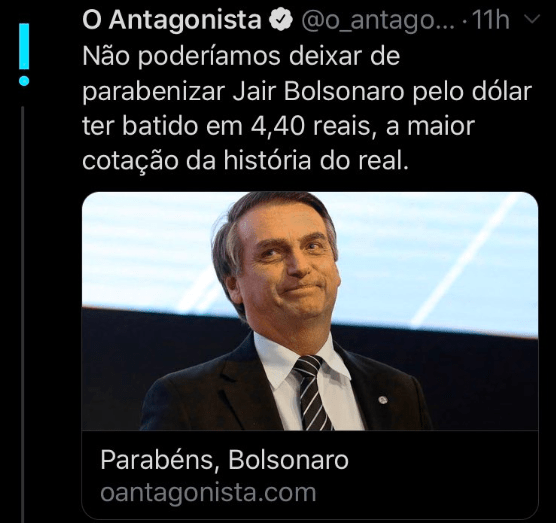Open the oantagonista.com domain link
This screenshot has height=523, width=556.
(208, 493)
